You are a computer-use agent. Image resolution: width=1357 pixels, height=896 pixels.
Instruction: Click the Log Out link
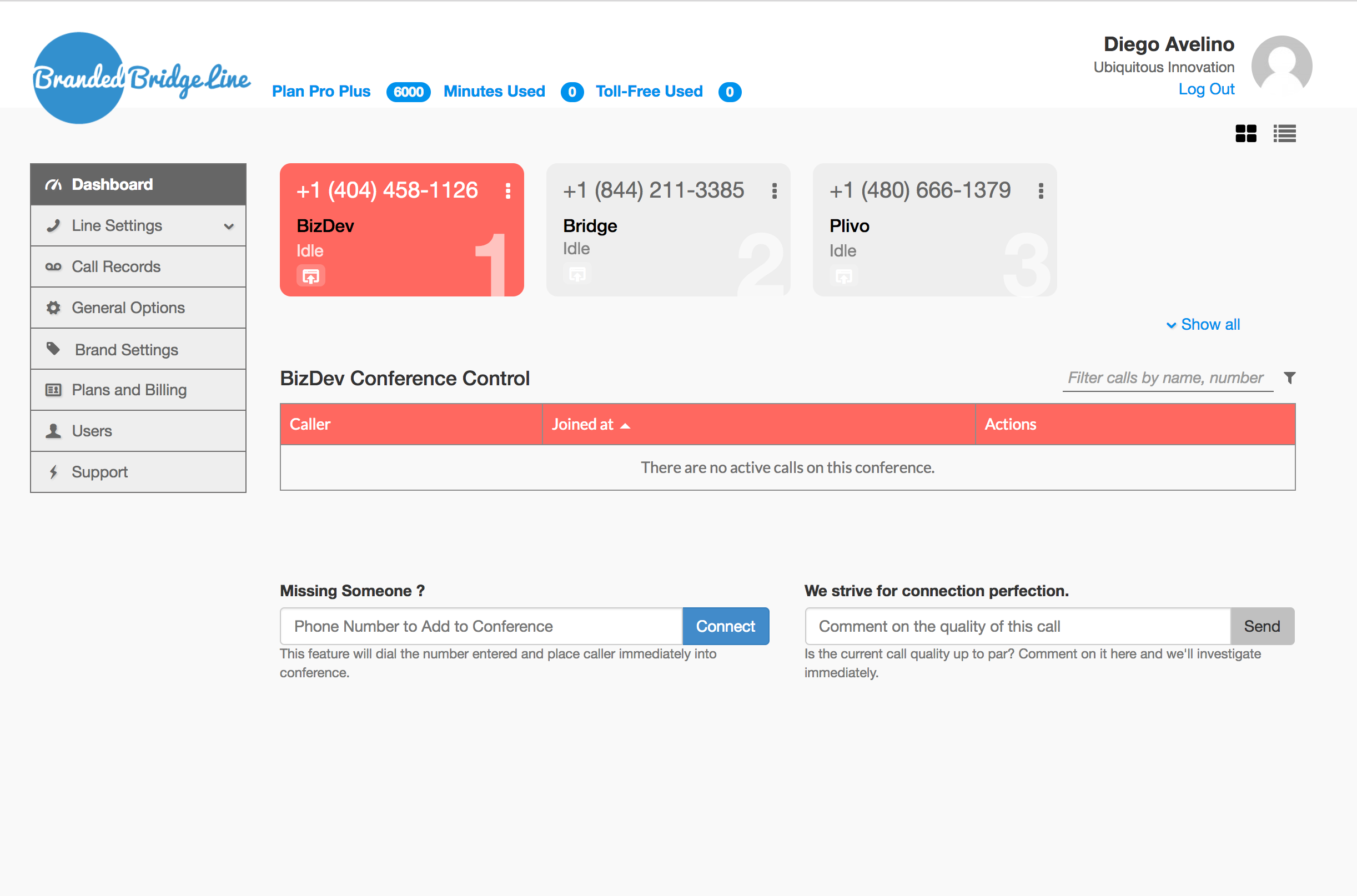[1206, 89]
